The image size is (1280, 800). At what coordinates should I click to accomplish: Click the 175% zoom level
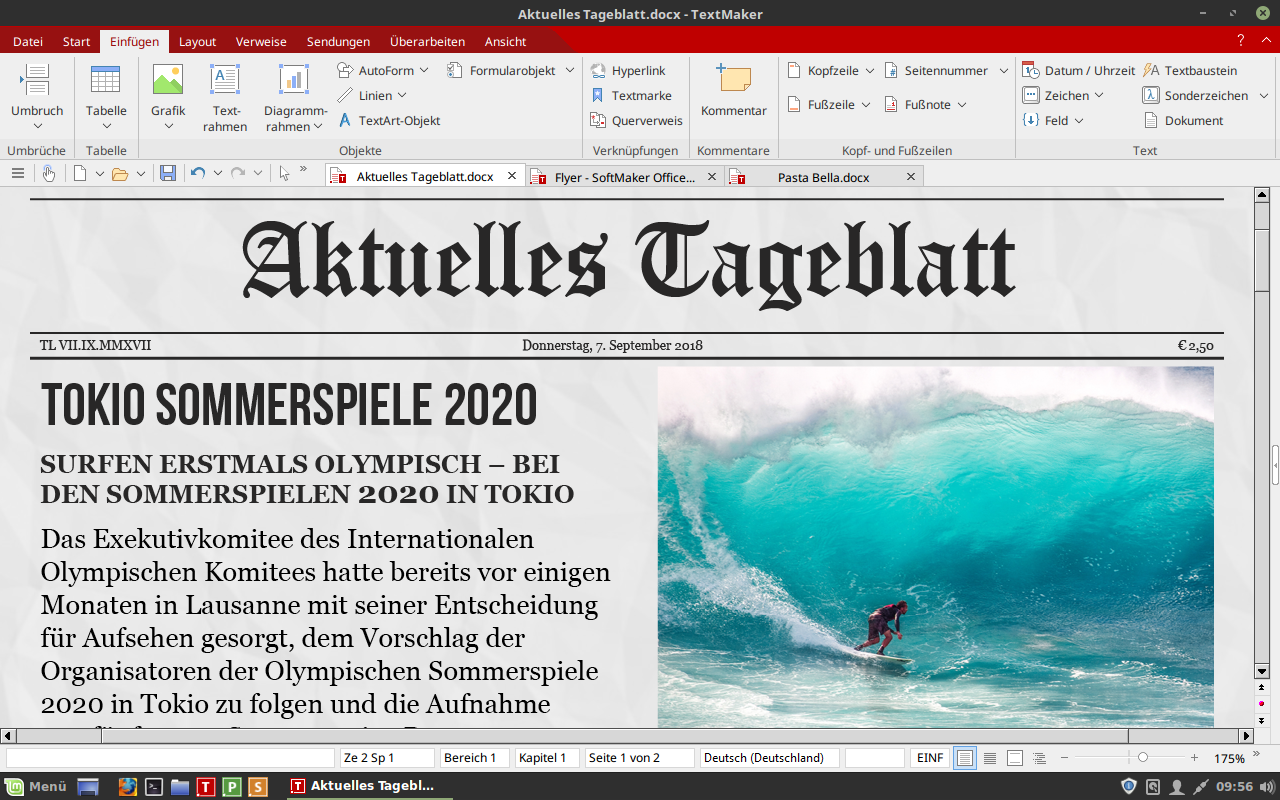(x=1229, y=759)
